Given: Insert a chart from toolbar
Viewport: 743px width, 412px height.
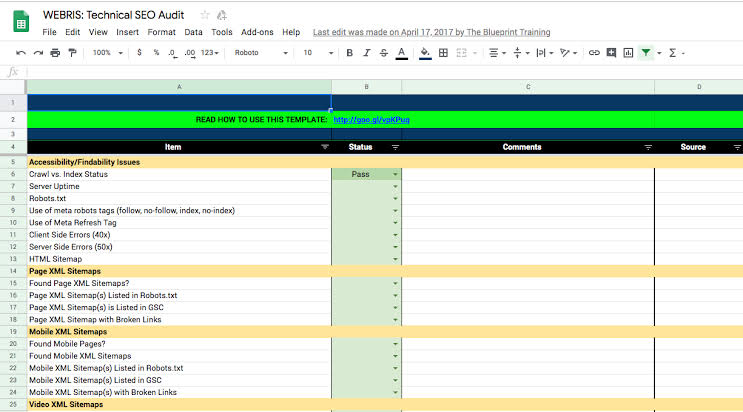Looking at the screenshot, I should click(628, 53).
